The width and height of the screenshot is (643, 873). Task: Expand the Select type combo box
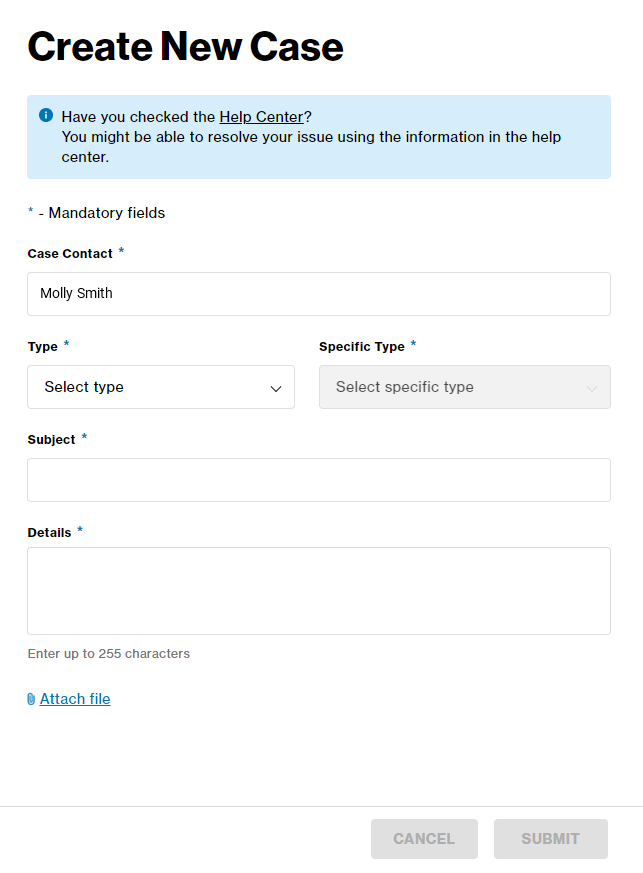point(160,387)
